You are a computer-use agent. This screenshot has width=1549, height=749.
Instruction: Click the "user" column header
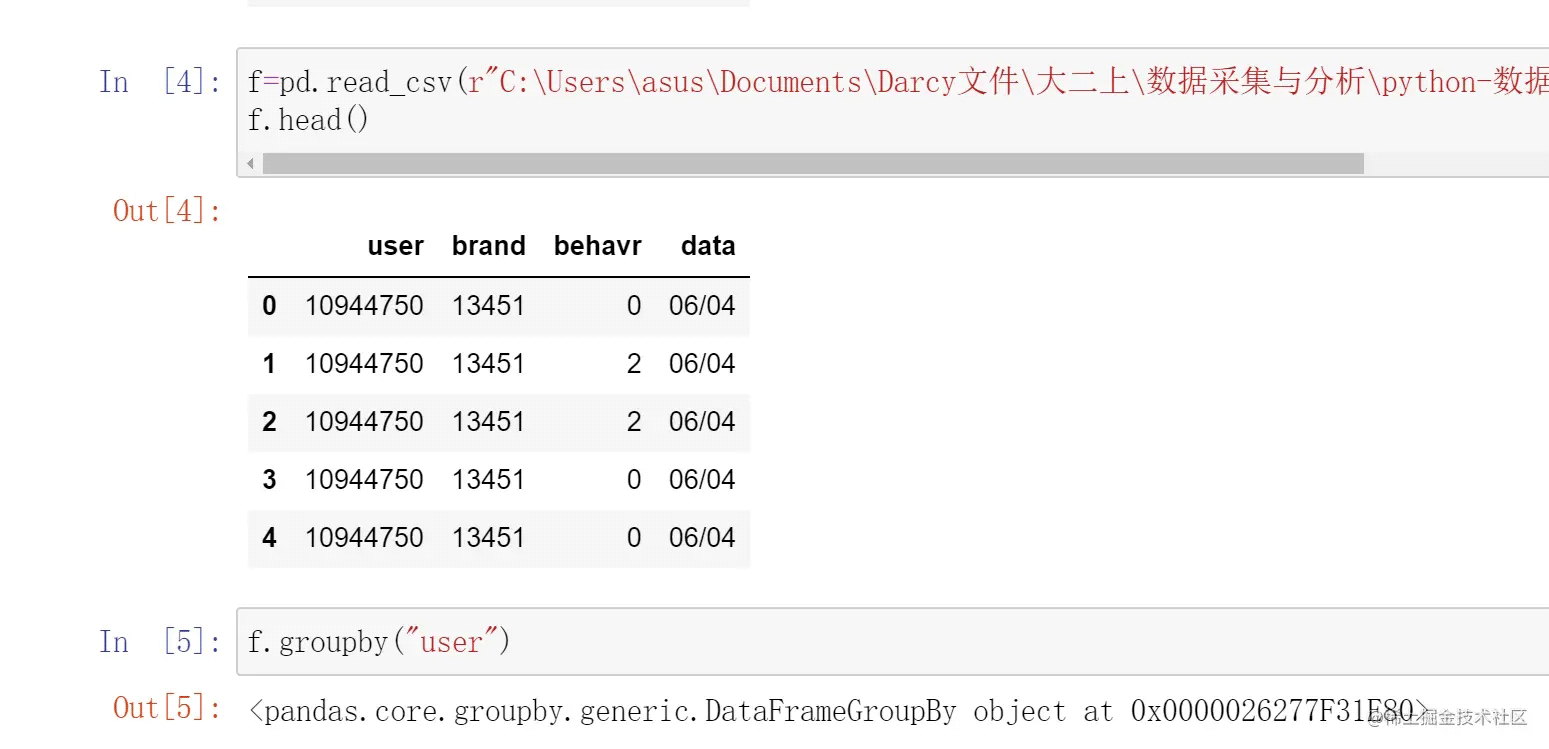click(395, 246)
